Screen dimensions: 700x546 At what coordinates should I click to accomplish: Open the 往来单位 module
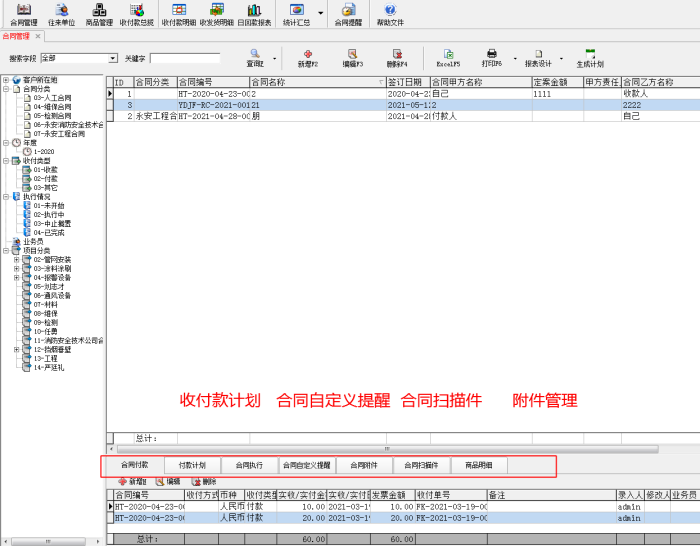click(x=61, y=13)
